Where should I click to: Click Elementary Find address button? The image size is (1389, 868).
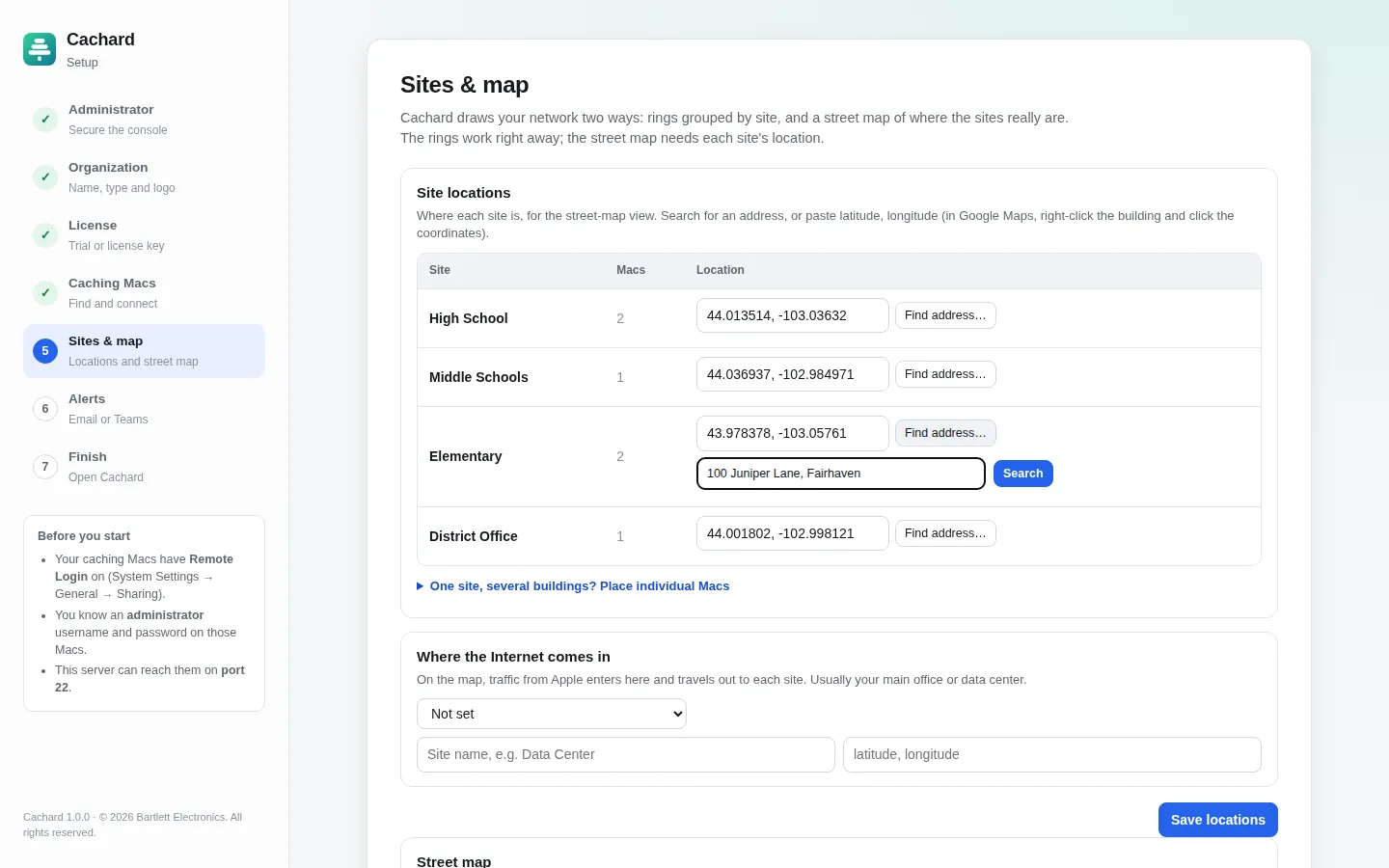tap(945, 433)
